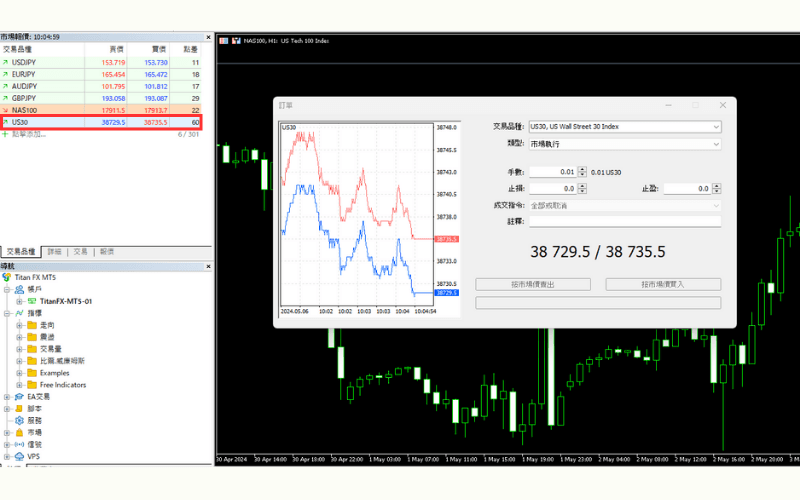Viewport: 800px width, 500px height.
Task: Click the 信號 signals icon in Navigator
Action: pos(20,444)
